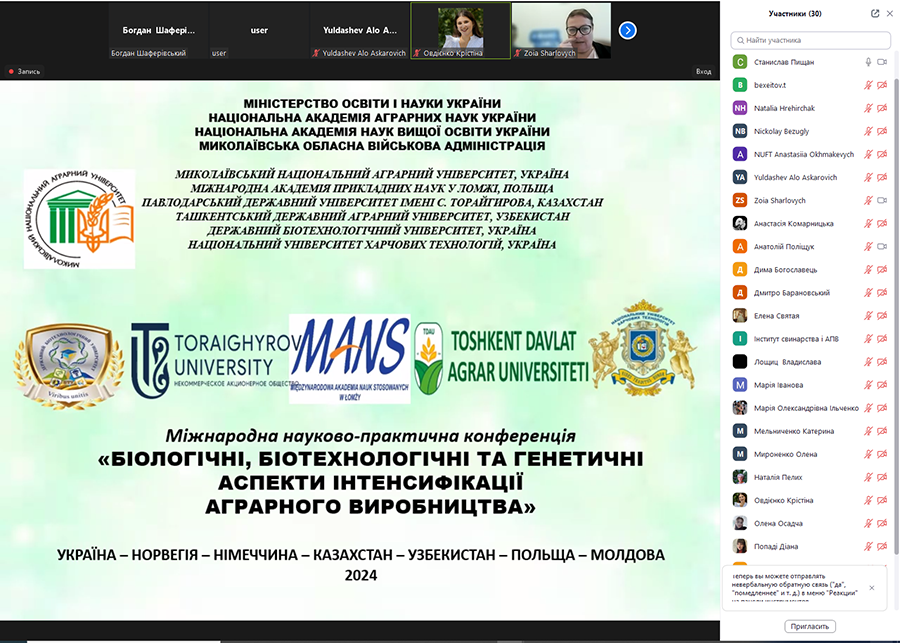900x643 pixels.
Task: Toggle the microphone for Анатолій Поліщук
Action: point(868,246)
